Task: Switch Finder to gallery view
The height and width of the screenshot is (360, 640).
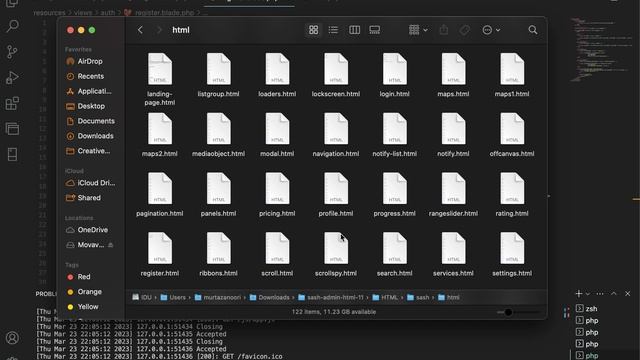Action: click(374, 30)
